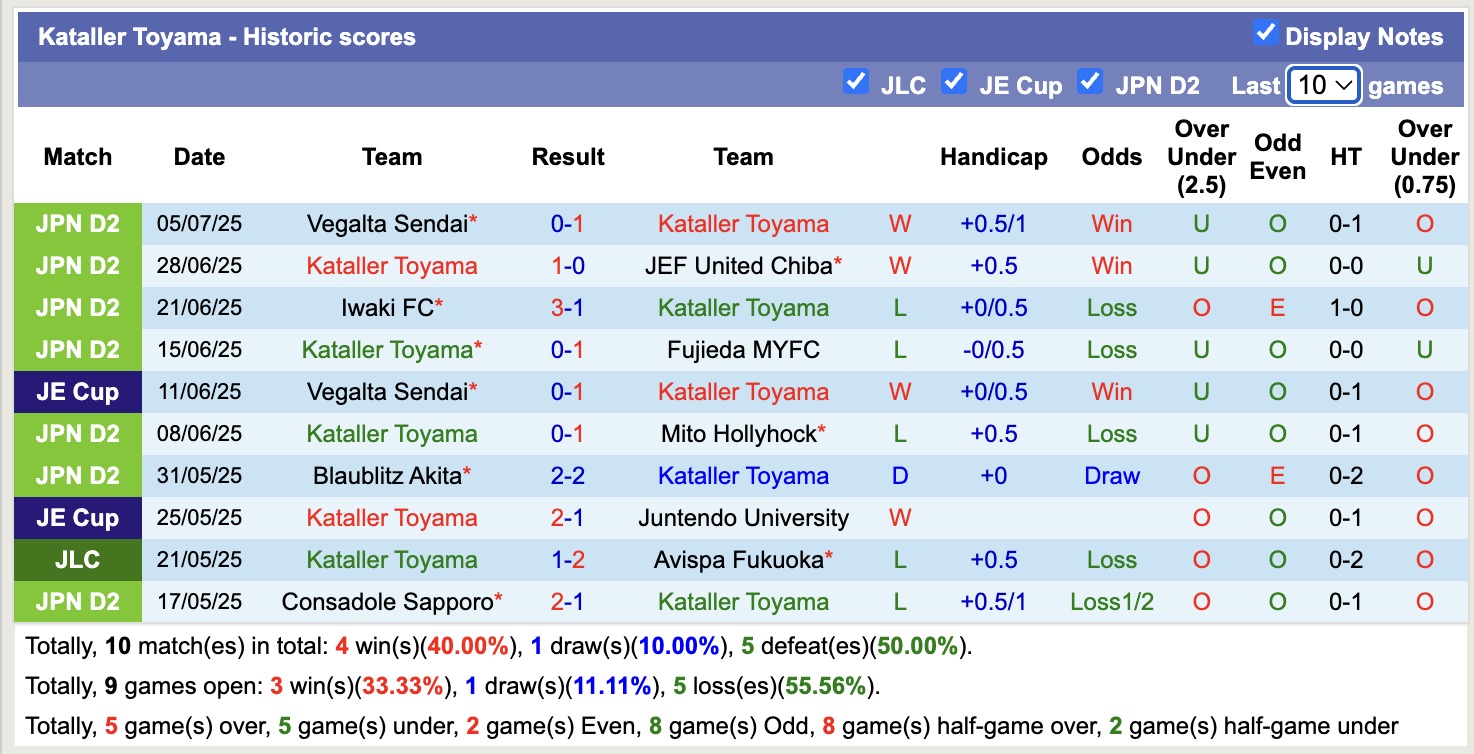Open the Fujieda MYFC opponent link

point(743,350)
